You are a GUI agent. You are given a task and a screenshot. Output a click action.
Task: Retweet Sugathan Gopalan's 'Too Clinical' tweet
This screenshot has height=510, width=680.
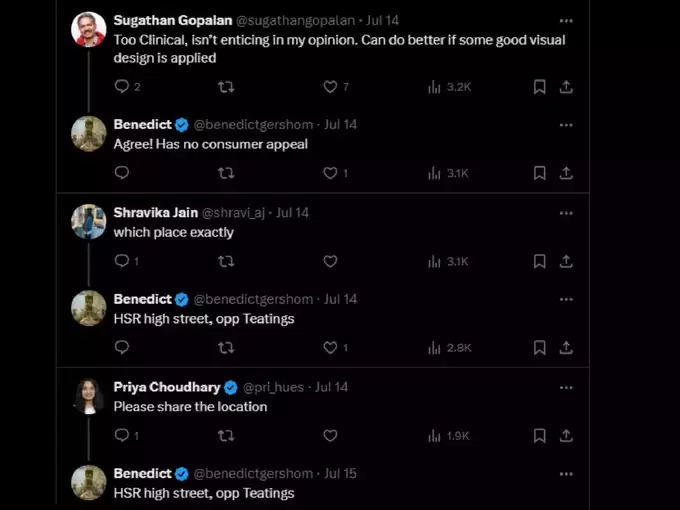point(226,87)
